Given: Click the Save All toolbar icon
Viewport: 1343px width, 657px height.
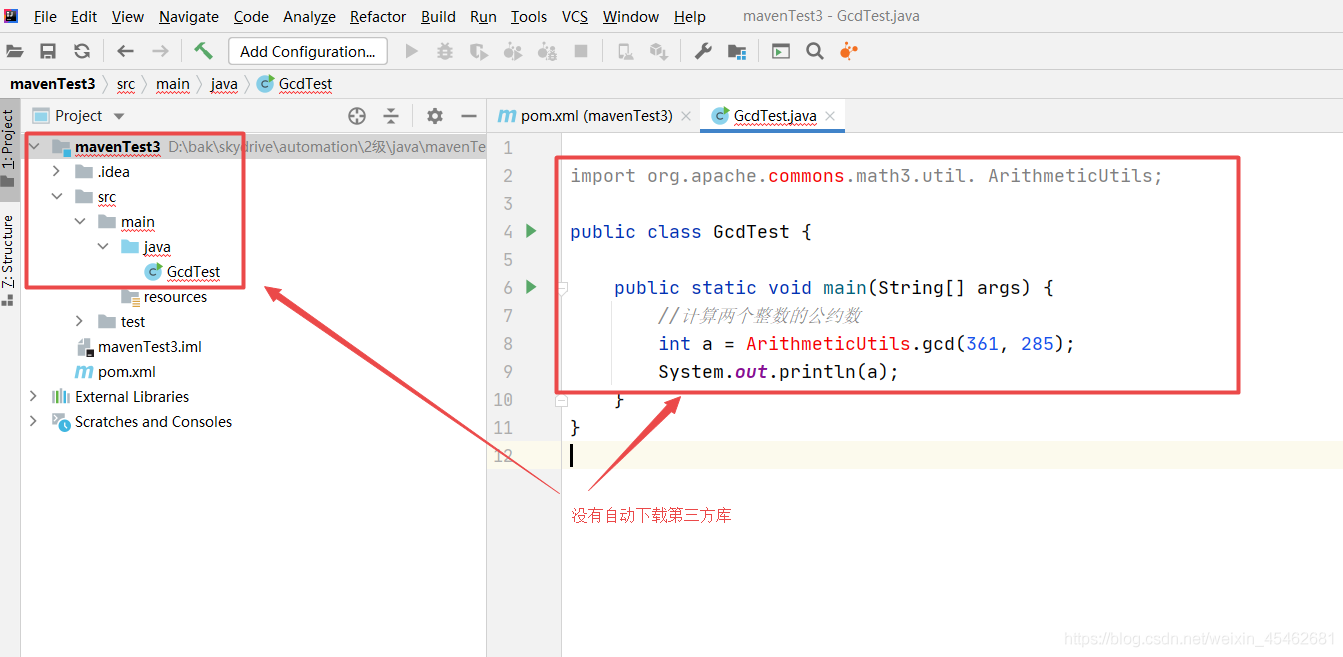Looking at the screenshot, I should (48, 51).
